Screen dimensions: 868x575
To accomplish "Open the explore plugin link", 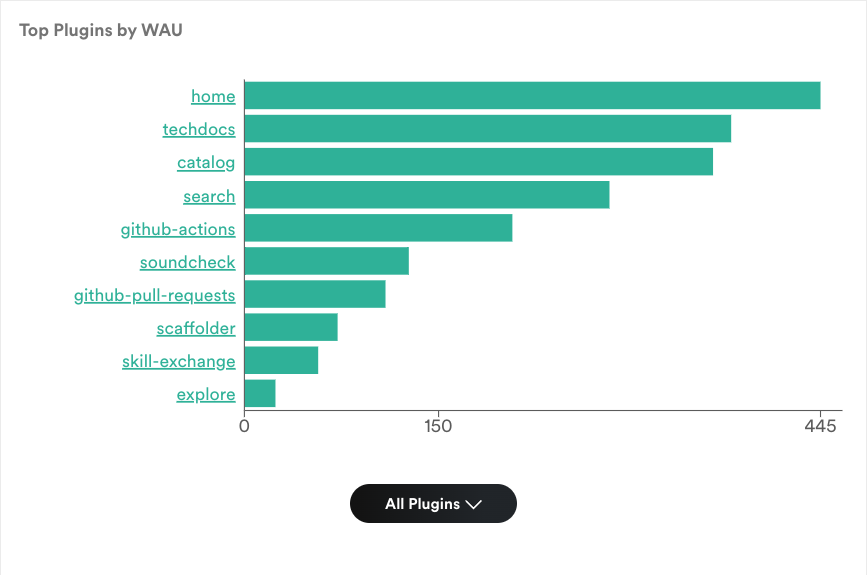I will click(x=206, y=395).
